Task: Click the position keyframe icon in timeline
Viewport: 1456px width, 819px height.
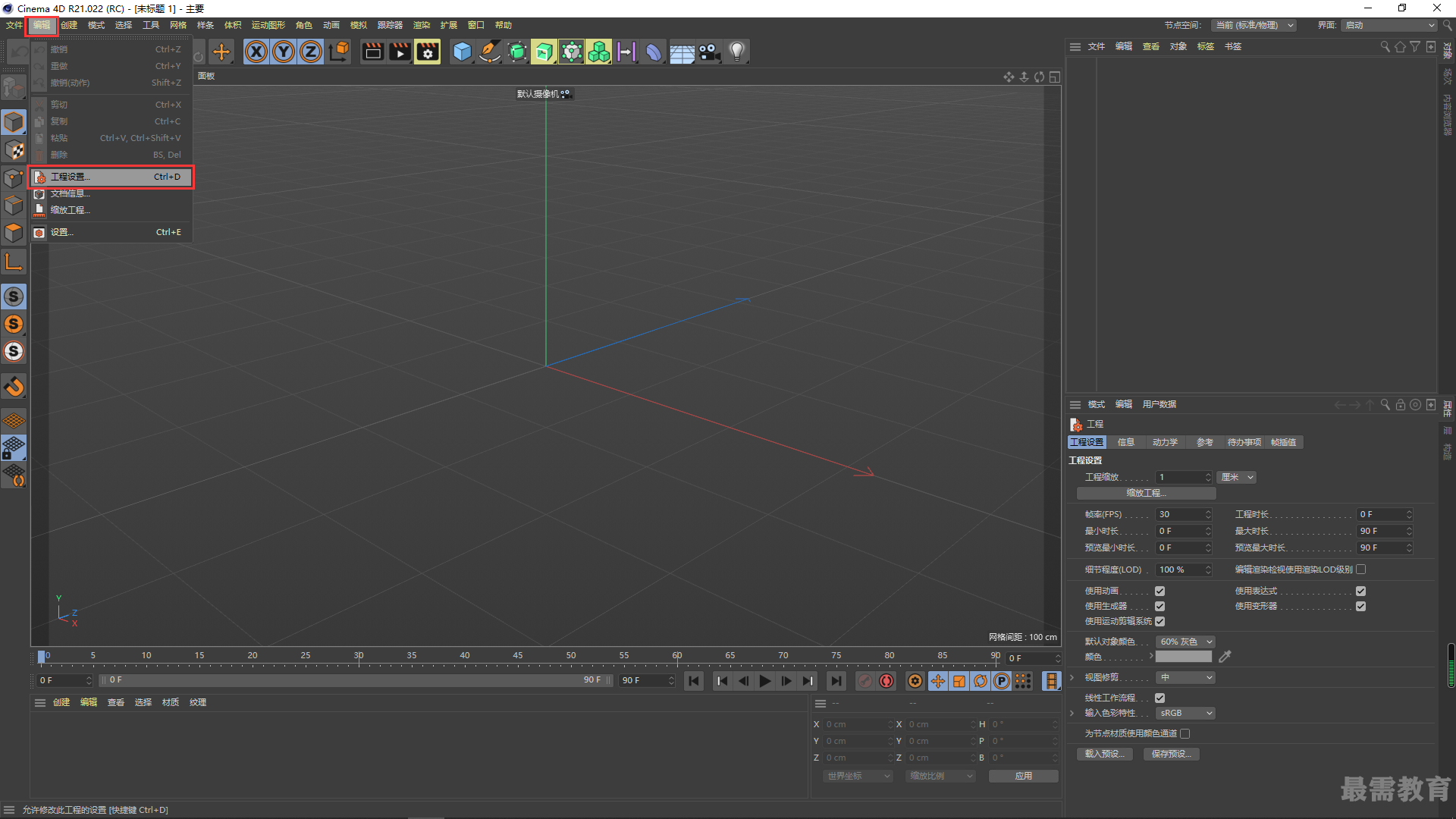Action: (938, 681)
